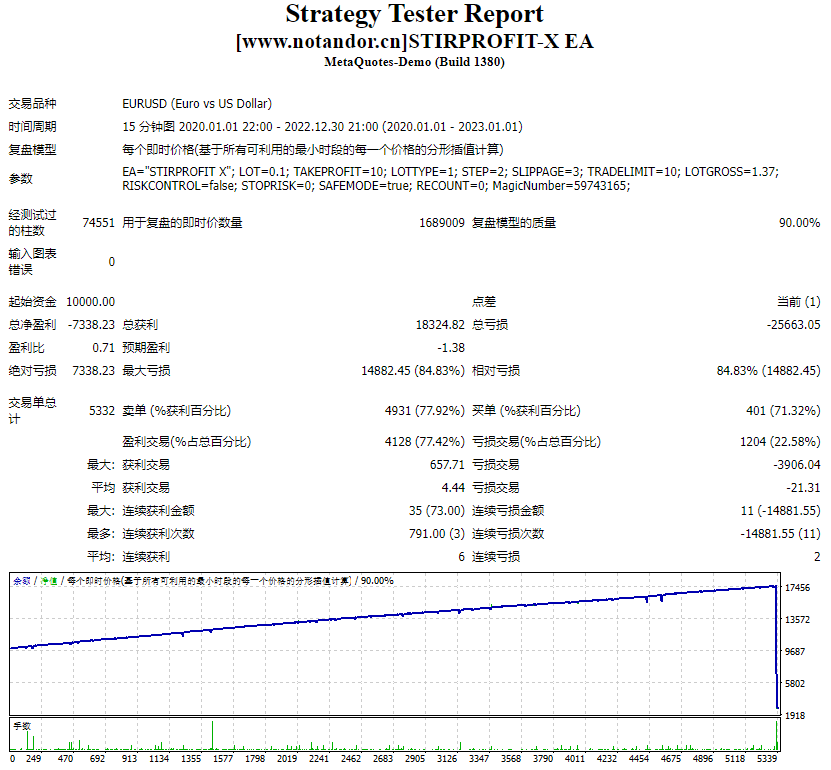
Task: Click total trades value 5332
Action: (x=102, y=411)
